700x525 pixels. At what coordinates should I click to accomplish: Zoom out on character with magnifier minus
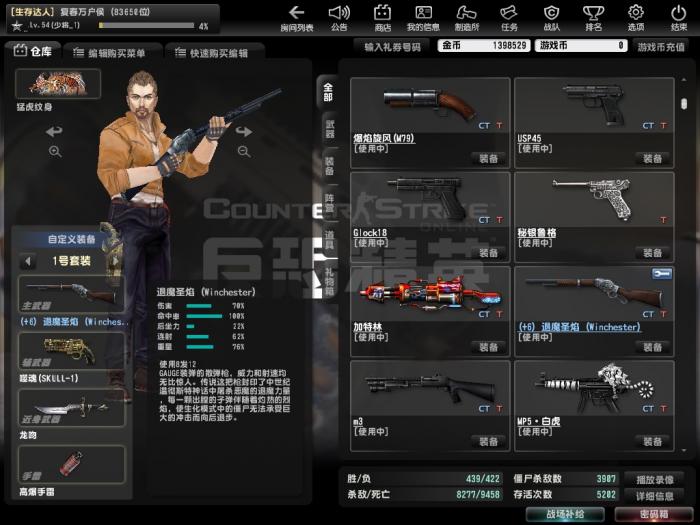coord(244,151)
